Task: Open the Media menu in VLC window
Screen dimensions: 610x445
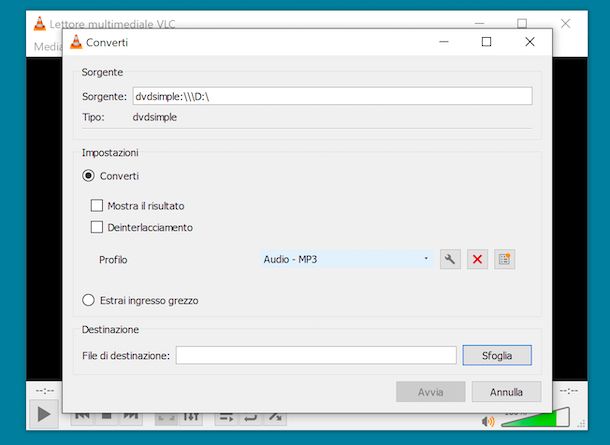Action: pos(48,47)
